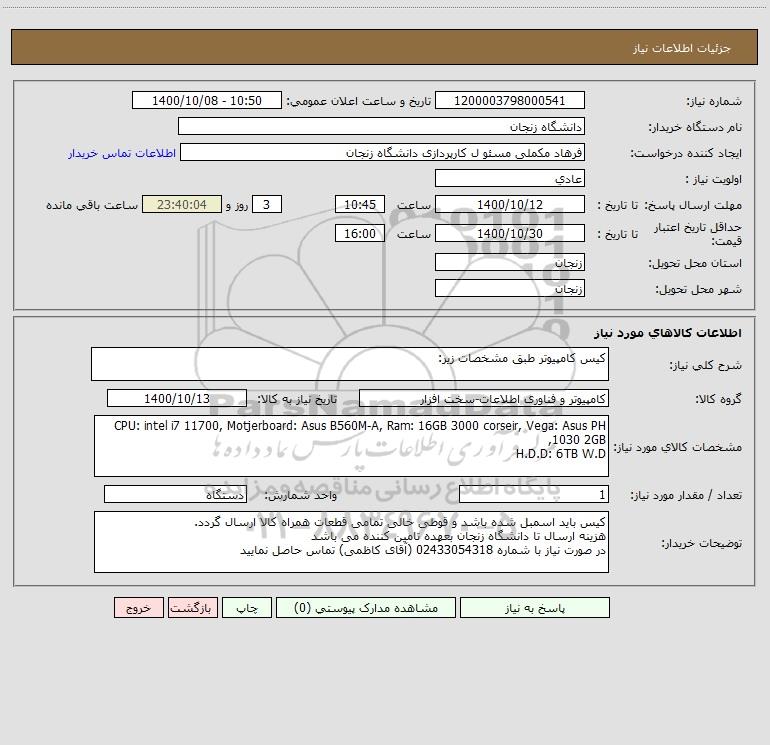Image resolution: width=770 pixels, height=745 pixels.
Task: Click the goods group field کامپیوتر و فناوری اطلاعات
Action: click(484, 398)
